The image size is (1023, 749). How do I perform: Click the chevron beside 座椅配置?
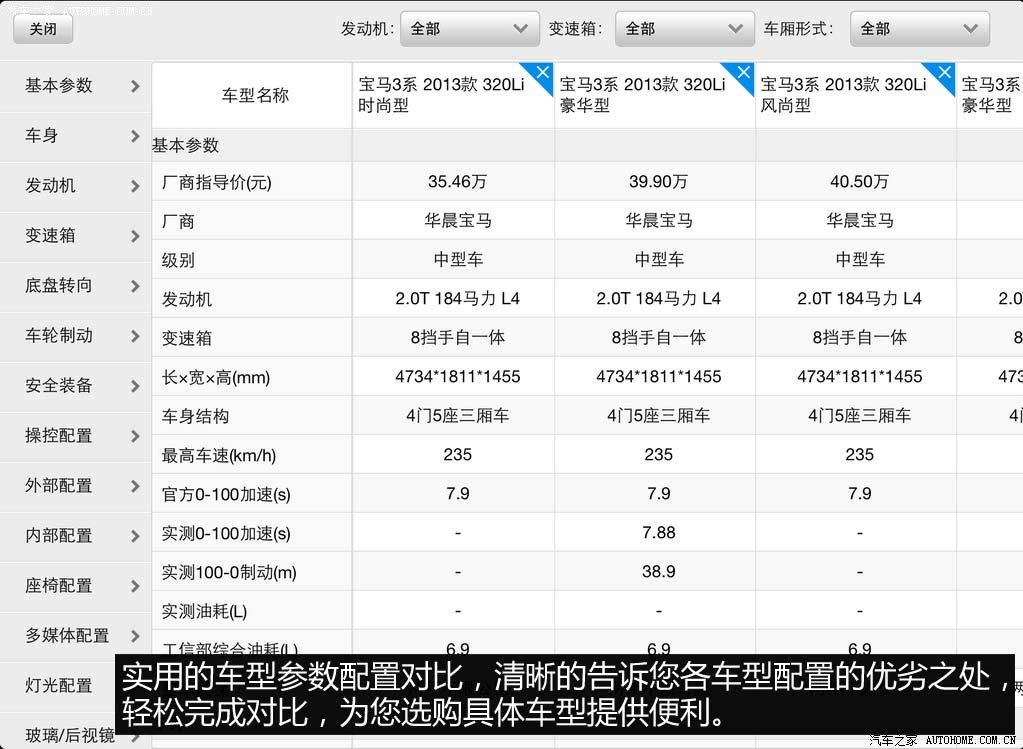[135, 586]
